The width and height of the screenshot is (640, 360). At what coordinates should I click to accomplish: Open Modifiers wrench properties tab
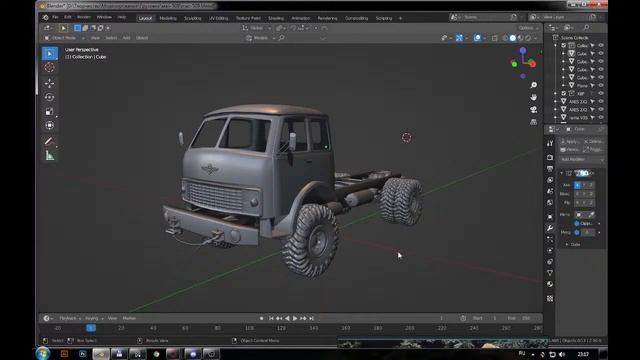(550, 228)
